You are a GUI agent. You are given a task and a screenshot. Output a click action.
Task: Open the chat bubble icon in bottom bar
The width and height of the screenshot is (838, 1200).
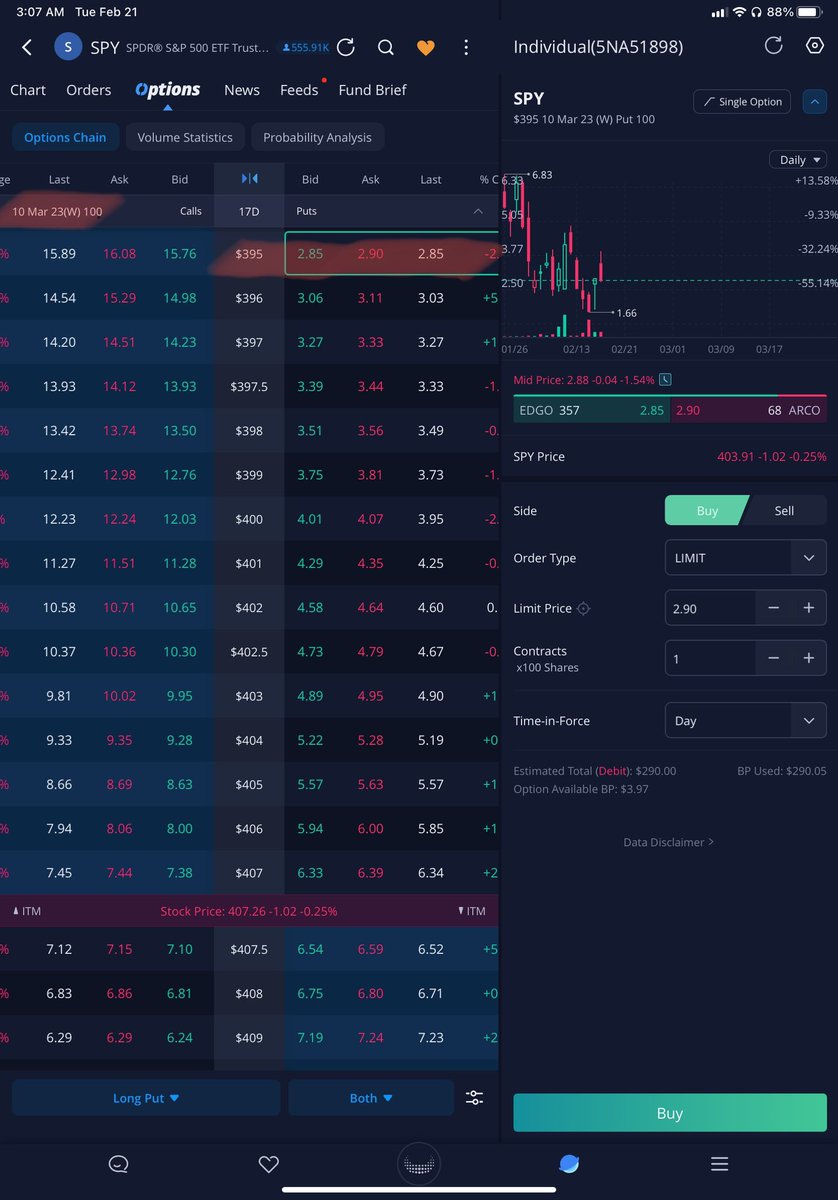119,1163
